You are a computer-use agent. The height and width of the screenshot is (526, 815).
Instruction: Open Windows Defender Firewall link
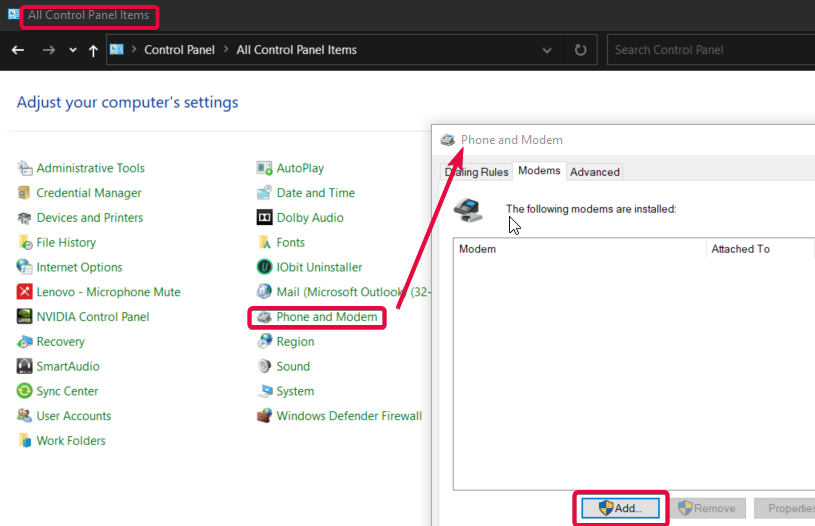coord(349,416)
